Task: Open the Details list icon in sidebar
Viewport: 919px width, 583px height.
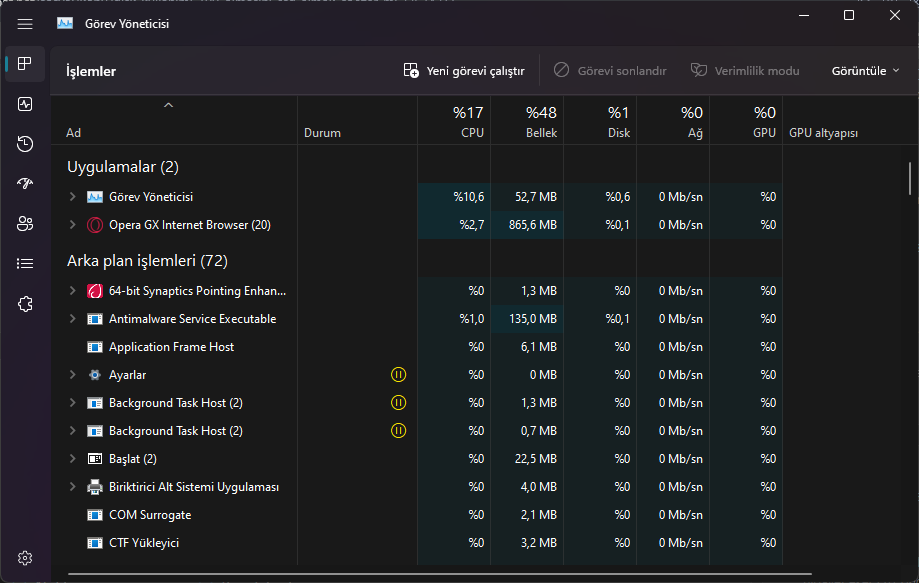Action: [x=25, y=264]
